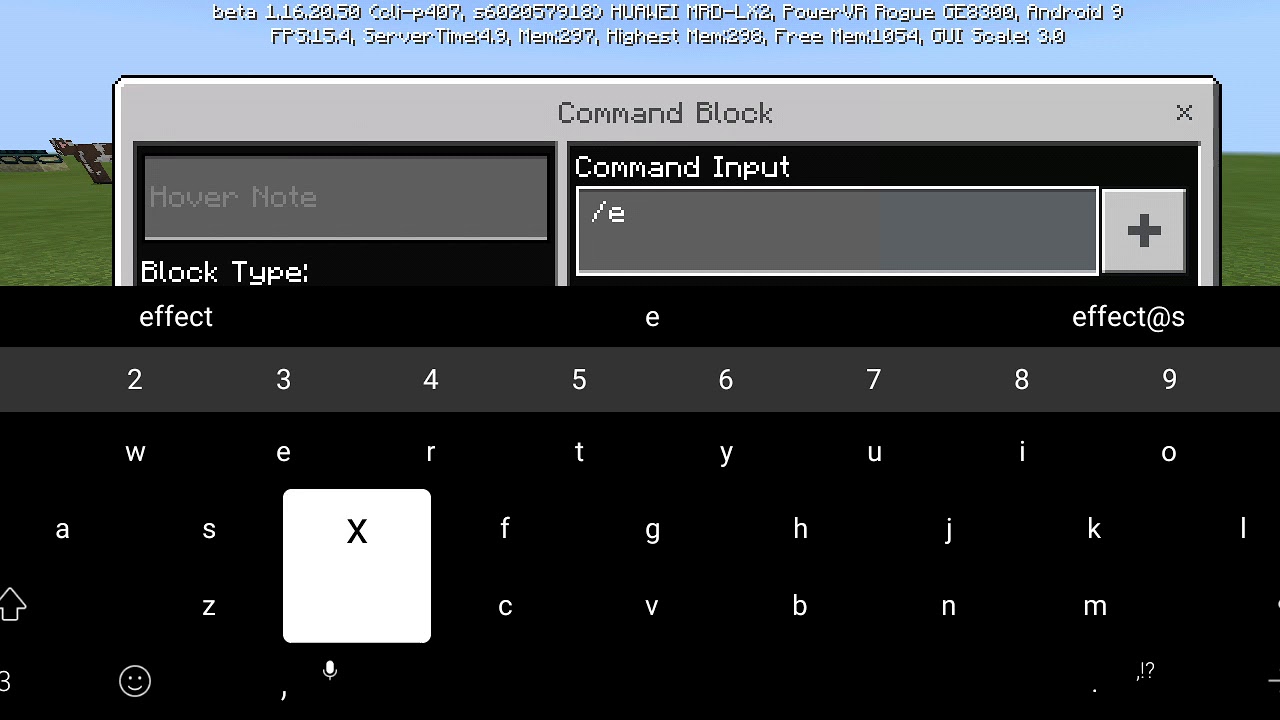Tap the letter m key
The width and height of the screenshot is (1280, 720).
[1095, 606]
